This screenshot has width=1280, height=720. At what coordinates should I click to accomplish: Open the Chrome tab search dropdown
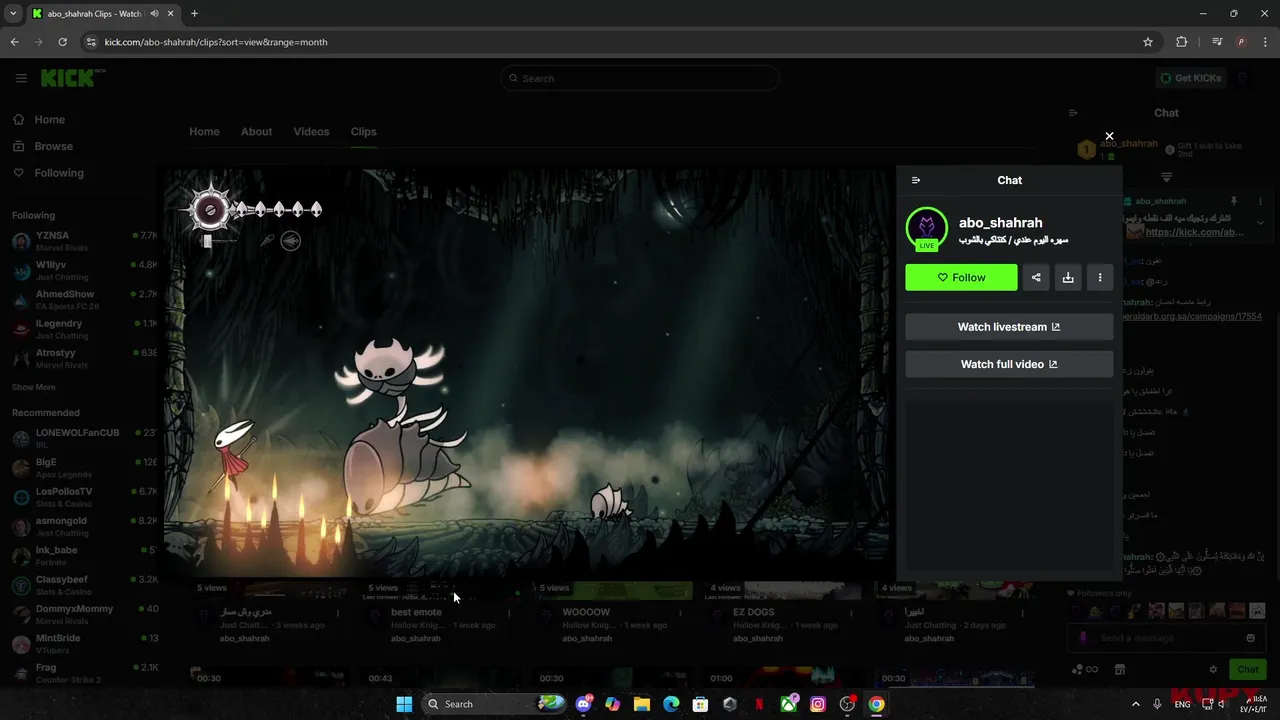[13, 13]
